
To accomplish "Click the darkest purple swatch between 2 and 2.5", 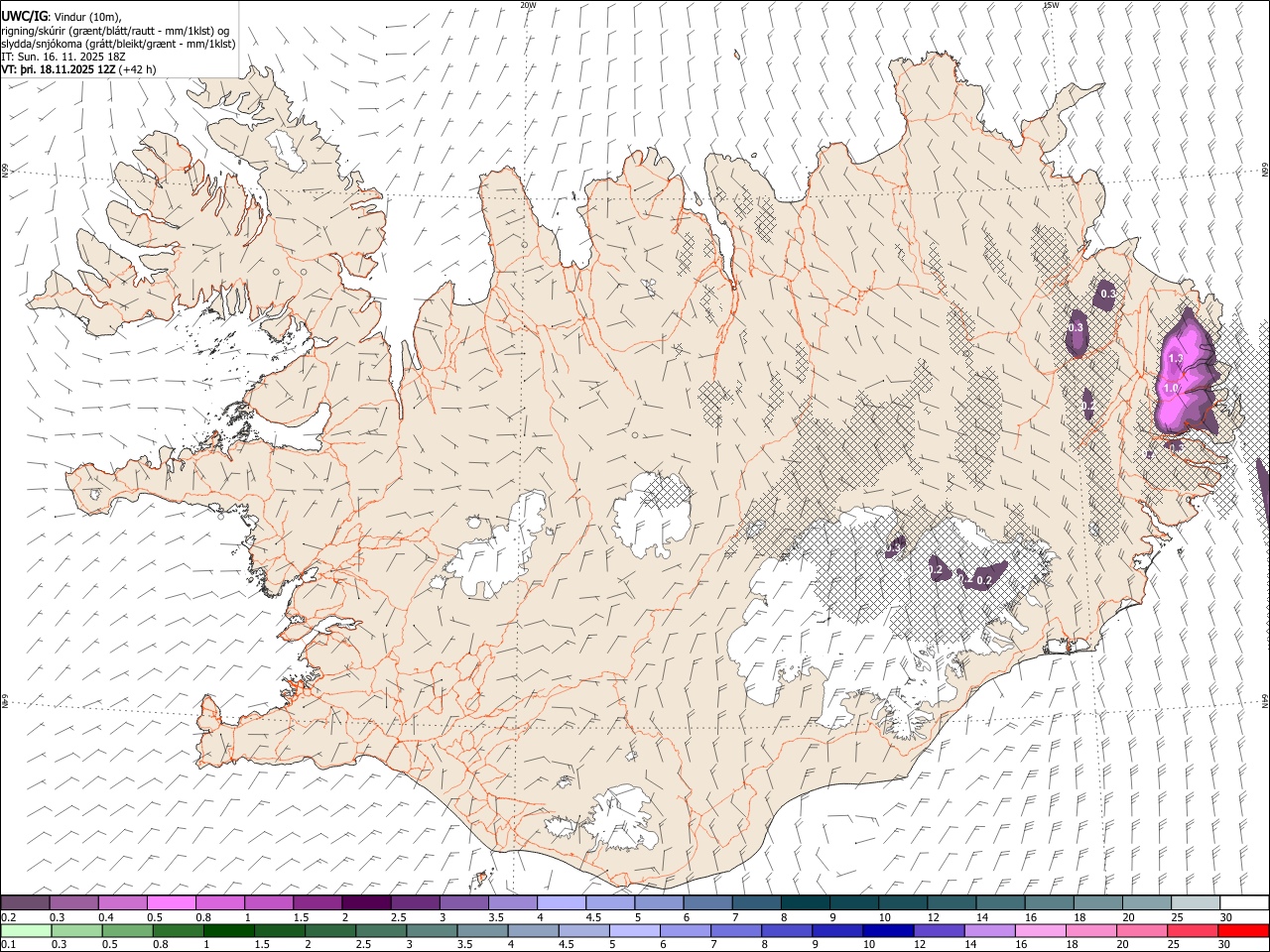I will coord(365,902).
